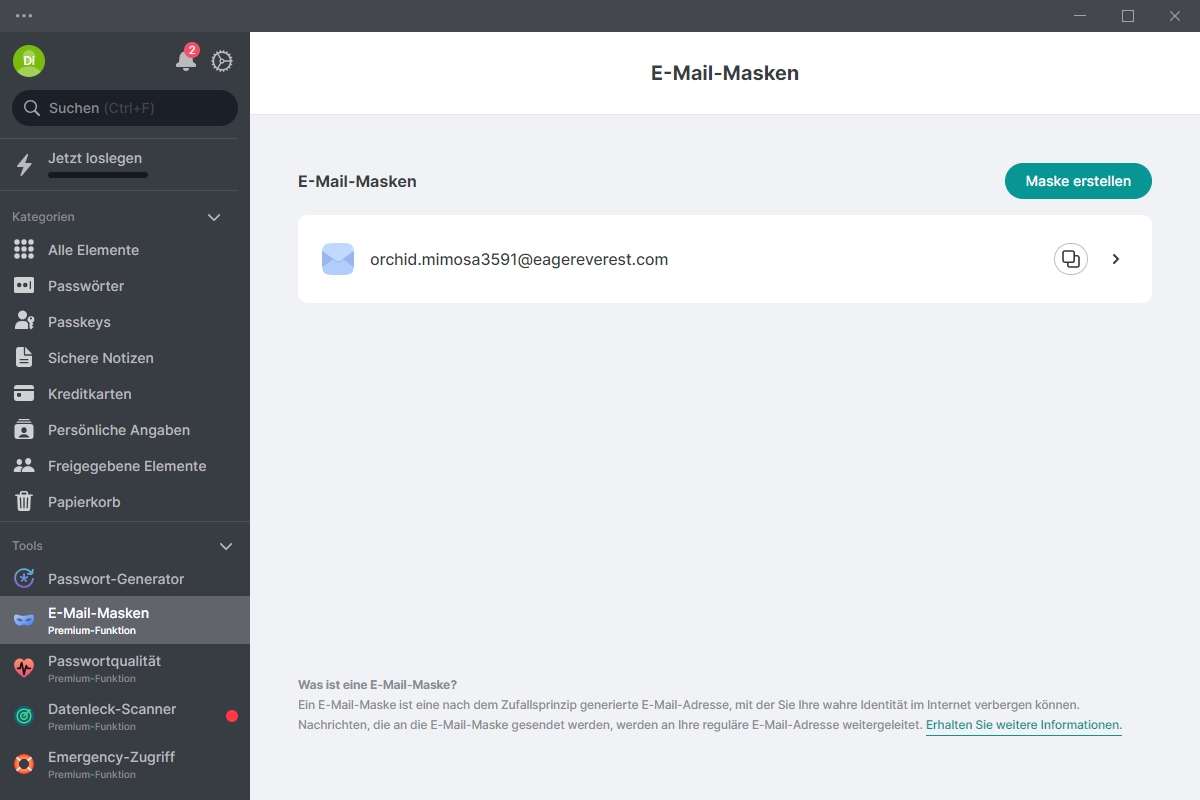1200x800 pixels.
Task: Click the Emergency-Zugriff lifebuoy icon
Action: click(x=24, y=764)
